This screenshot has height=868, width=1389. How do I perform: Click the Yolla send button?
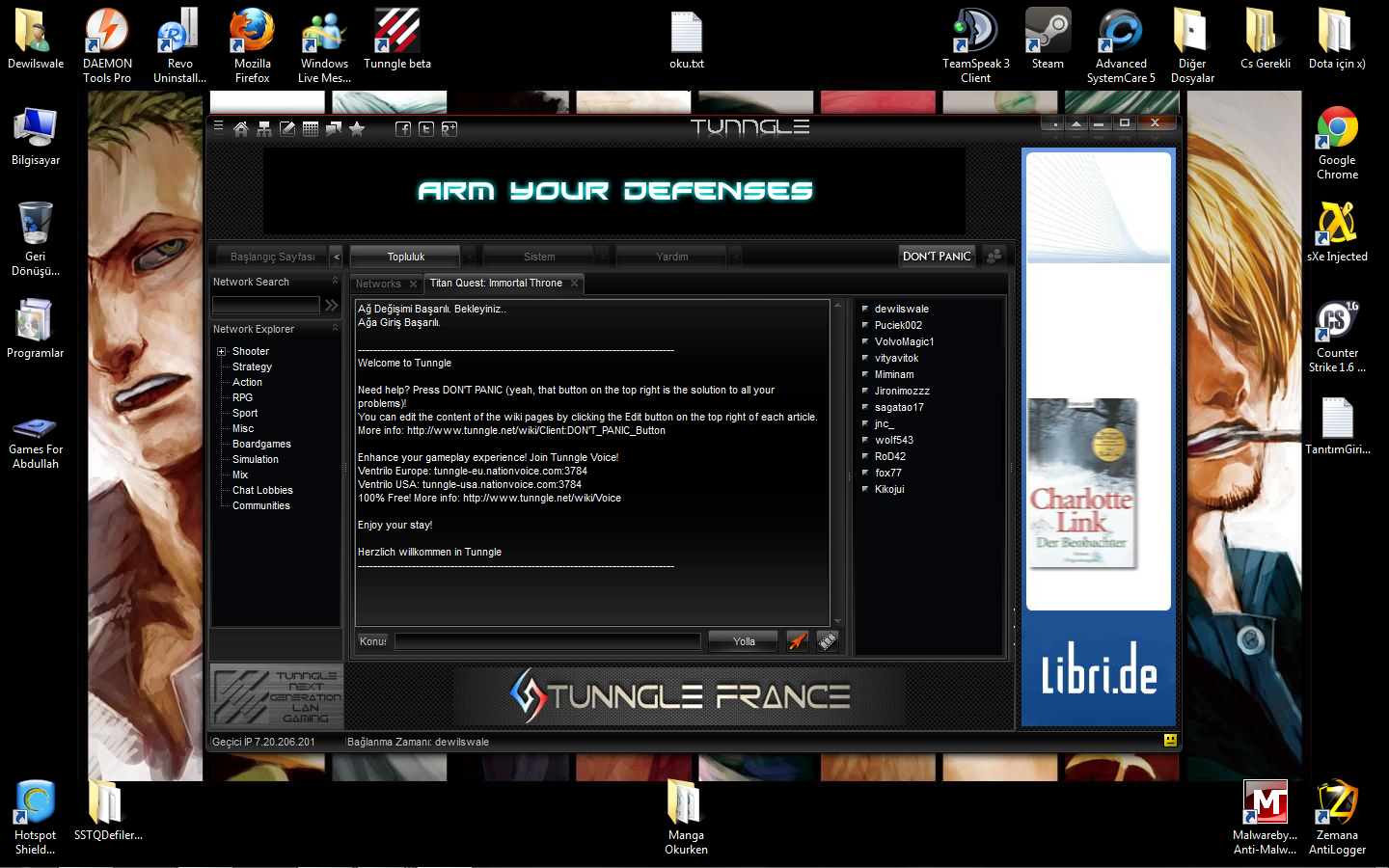744,641
